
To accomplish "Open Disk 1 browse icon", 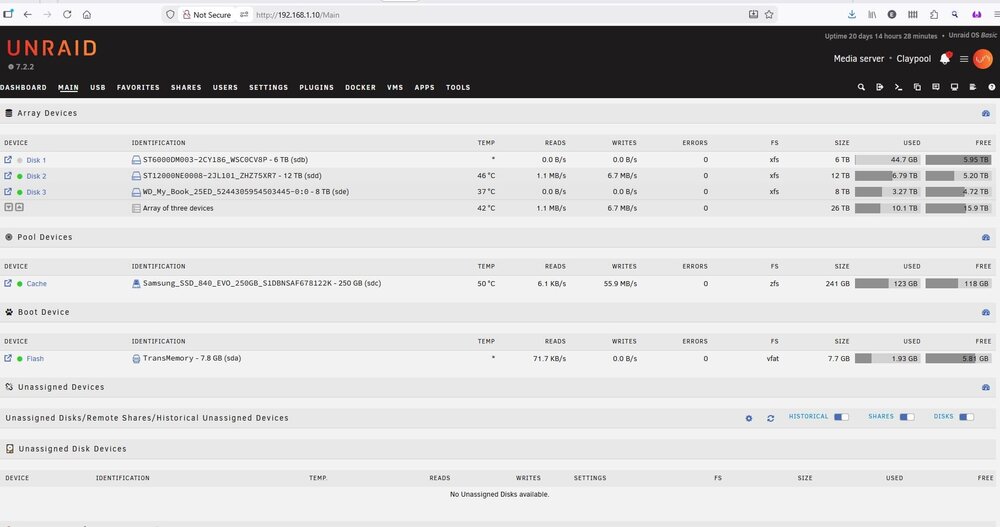I will point(8,160).
